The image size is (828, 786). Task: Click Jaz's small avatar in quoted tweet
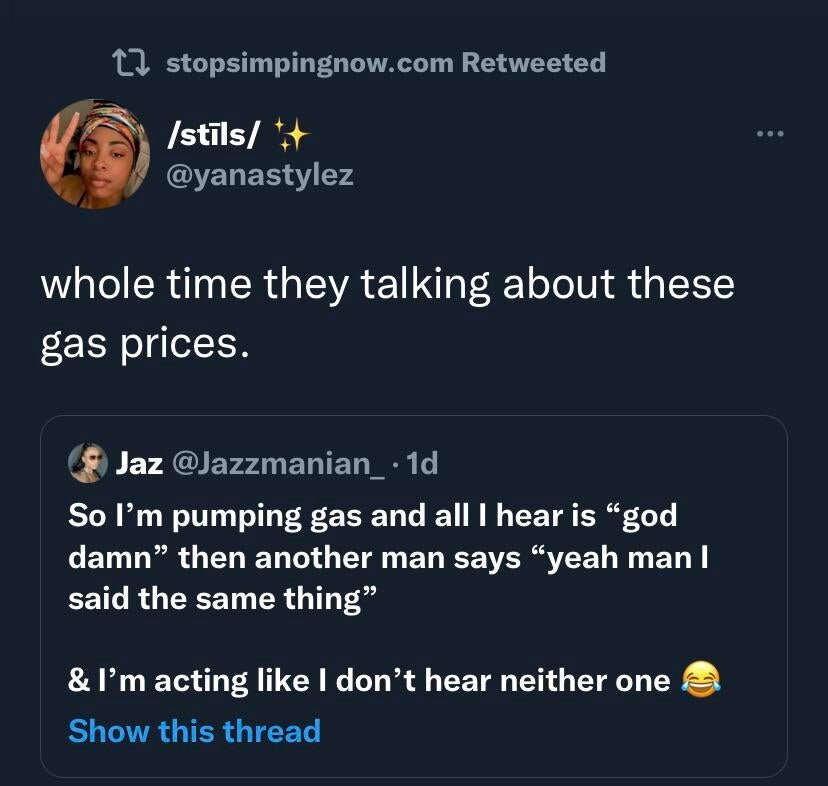point(88,463)
